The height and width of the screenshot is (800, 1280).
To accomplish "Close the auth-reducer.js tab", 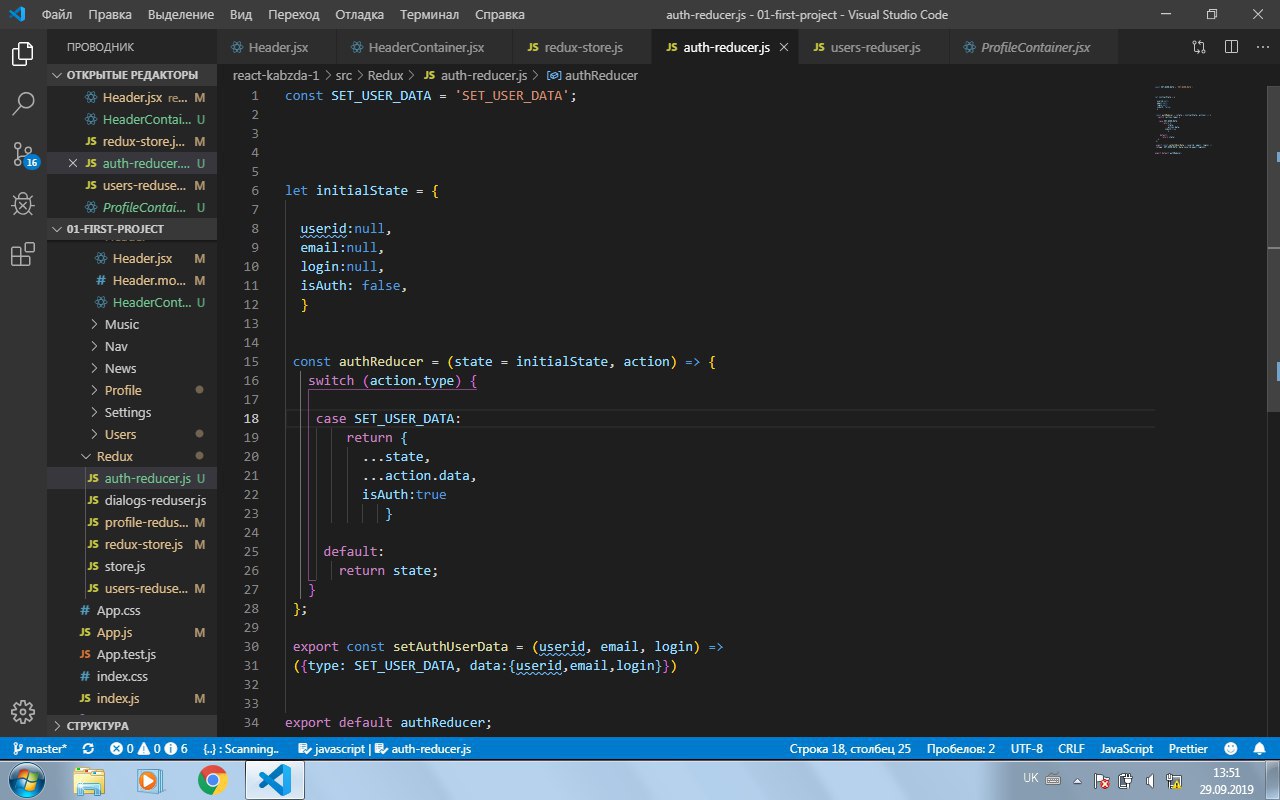I will (783, 47).
